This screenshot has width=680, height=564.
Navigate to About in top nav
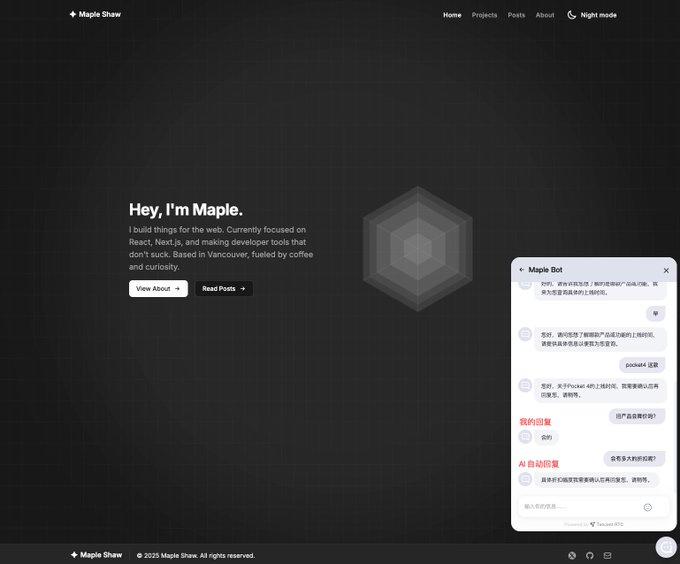click(545, 15)
